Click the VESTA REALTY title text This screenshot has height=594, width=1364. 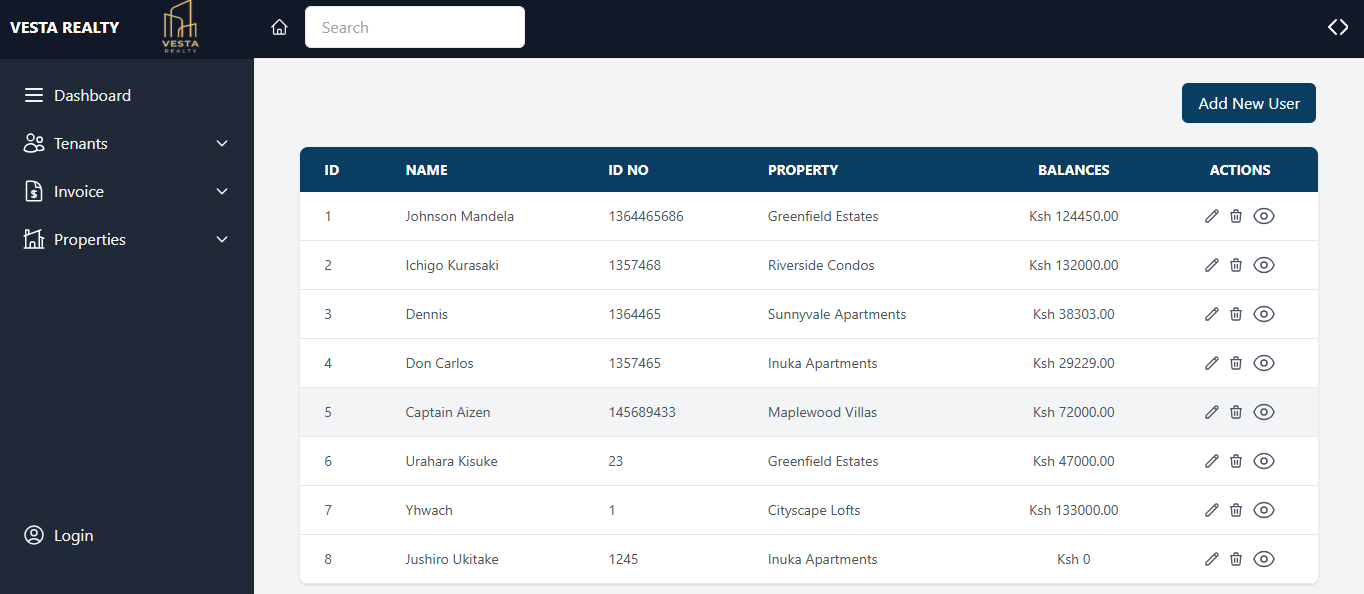click(x=64, y=28)
